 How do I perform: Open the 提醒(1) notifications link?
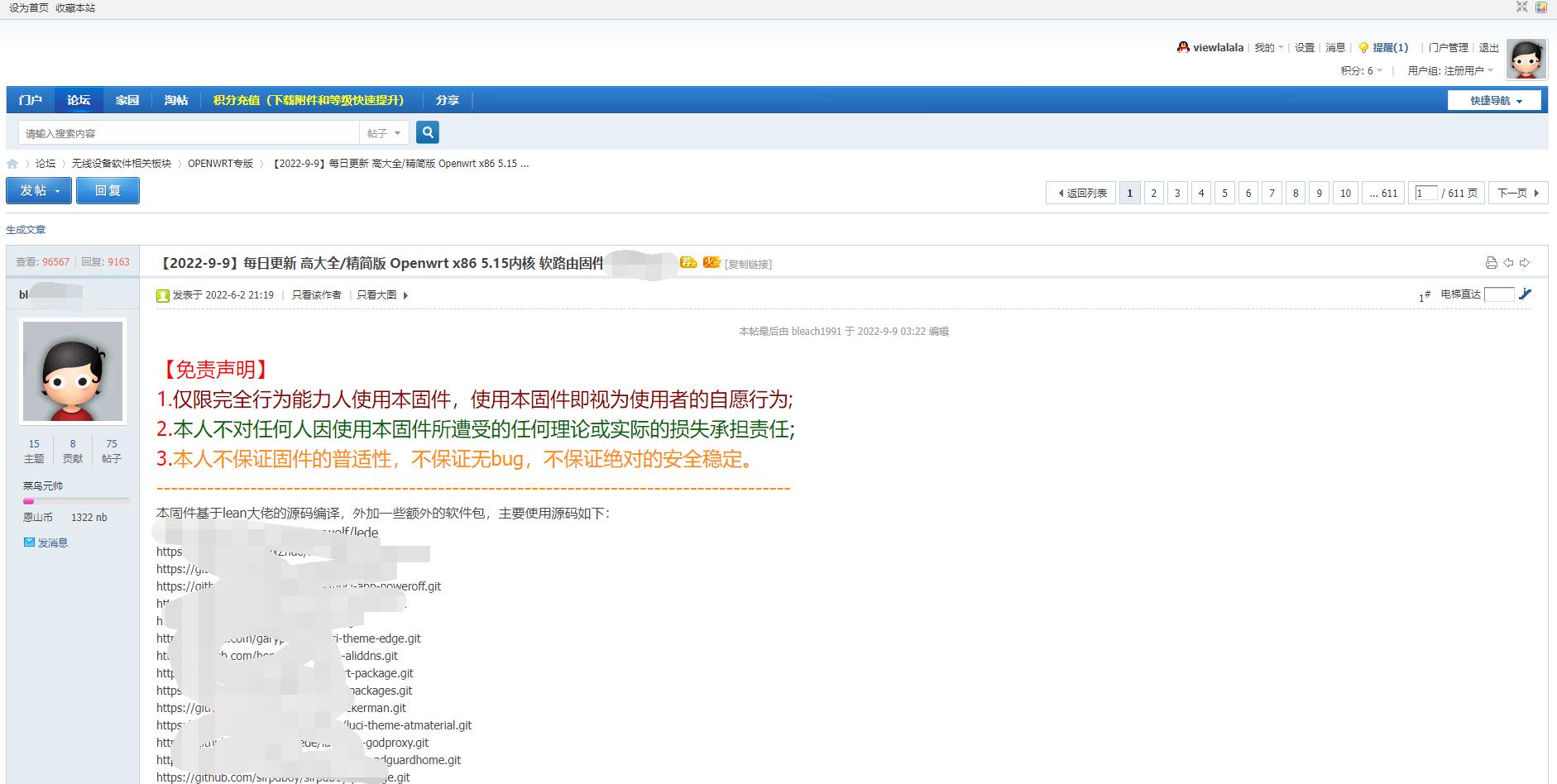coord(1391,48)
